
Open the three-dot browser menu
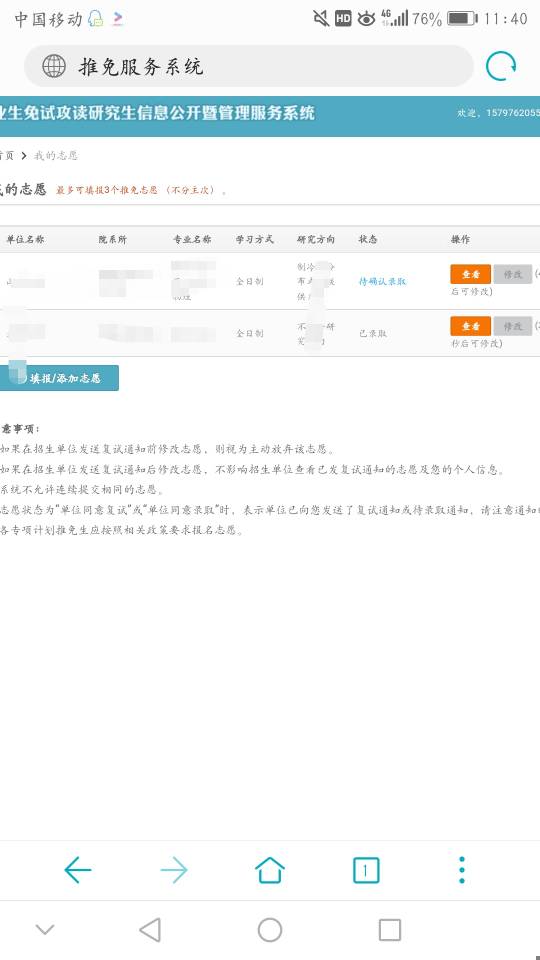pyautogui.click(x=462, y=869)
